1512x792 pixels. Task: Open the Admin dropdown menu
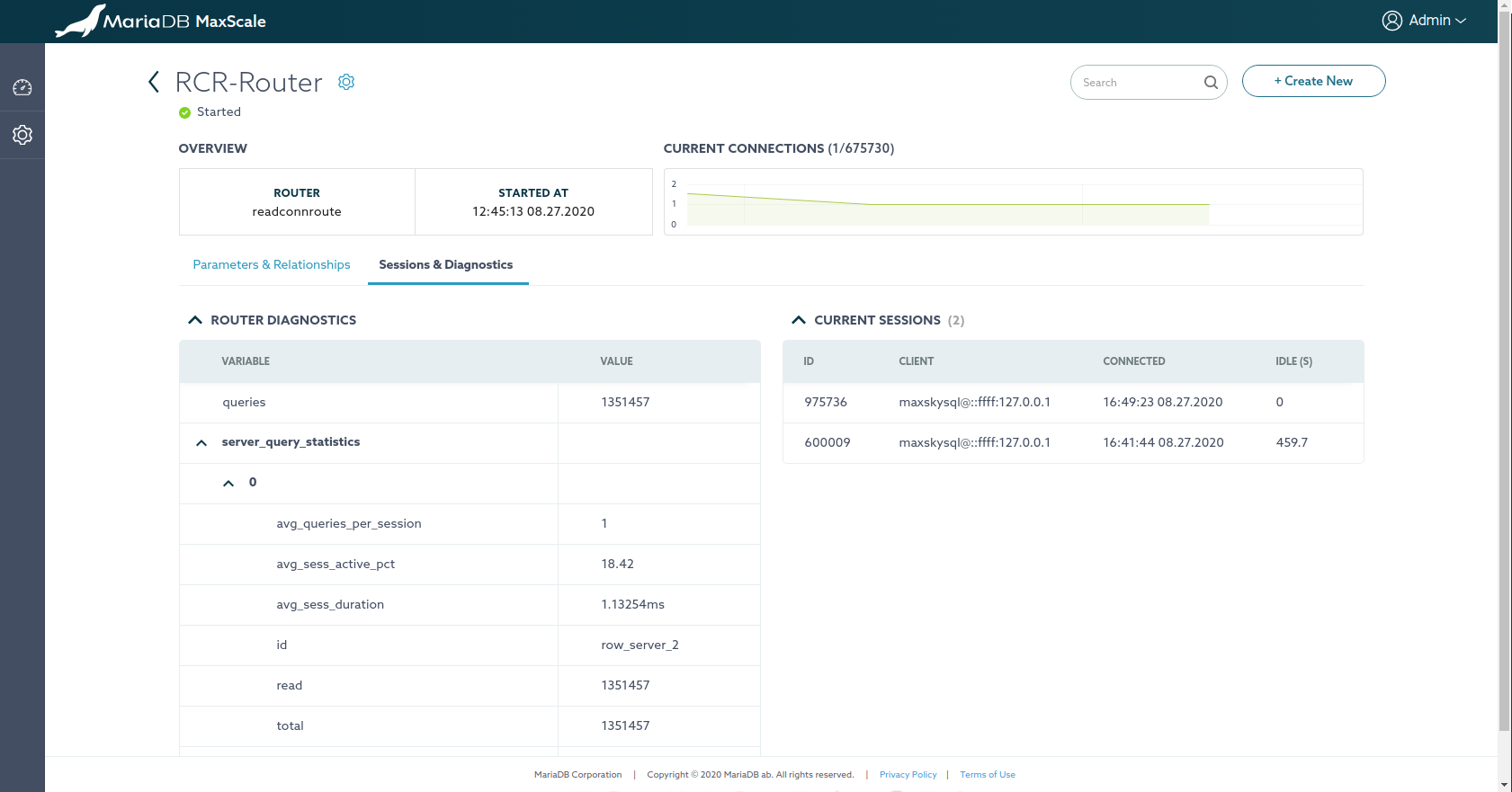(1436, 21)
